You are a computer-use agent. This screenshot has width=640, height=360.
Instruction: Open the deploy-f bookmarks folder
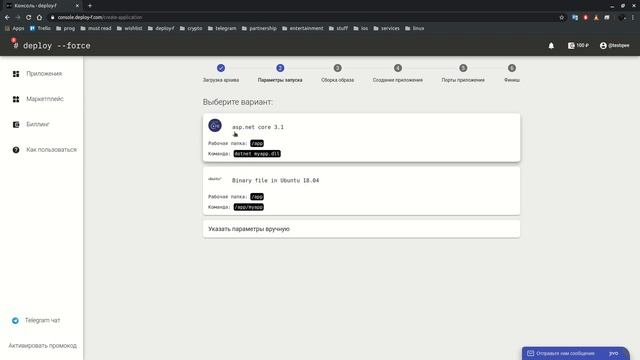(161, 29)
